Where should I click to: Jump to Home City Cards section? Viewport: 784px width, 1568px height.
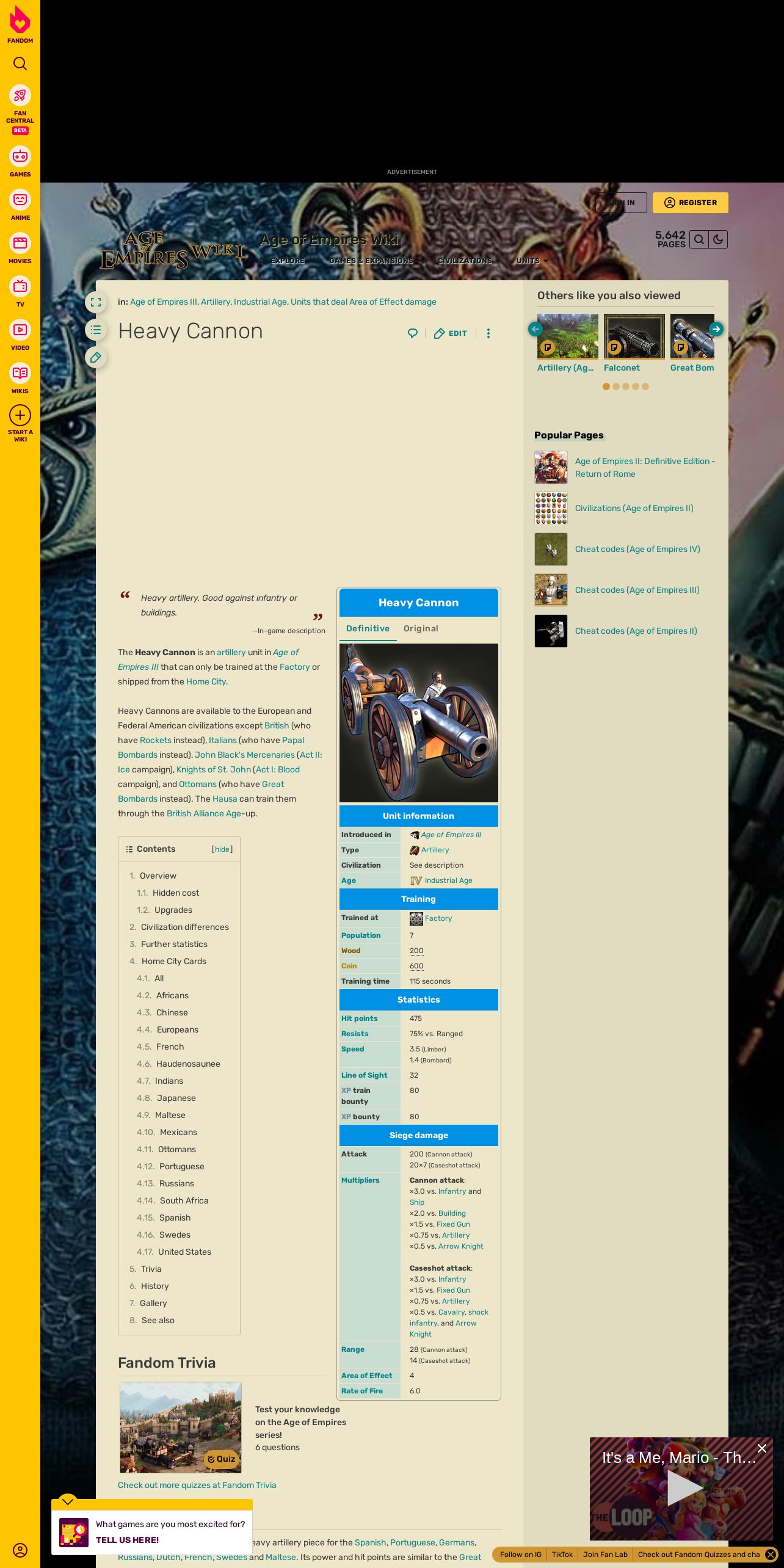tap(174, 961)
